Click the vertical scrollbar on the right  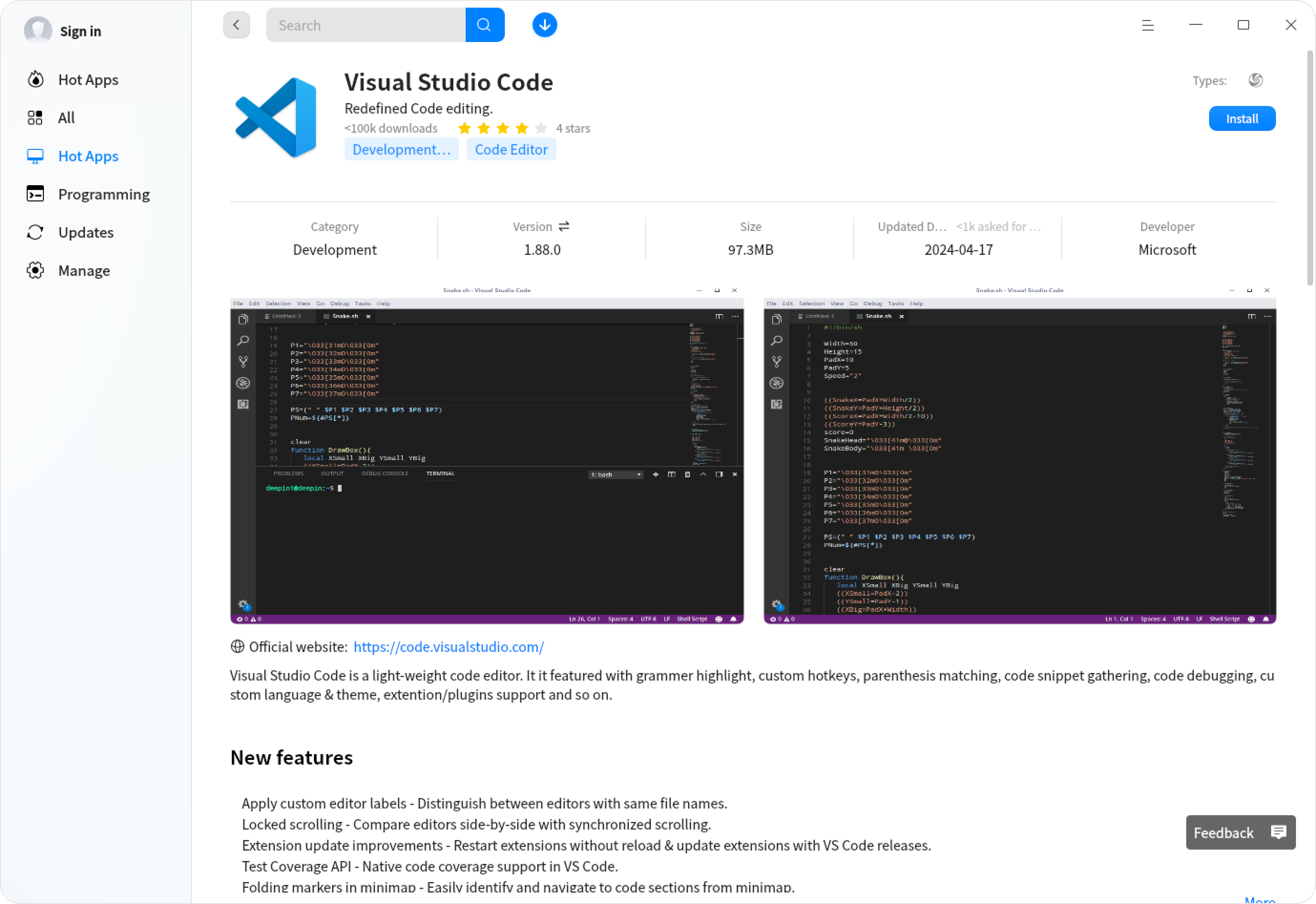coord(1310,168)
